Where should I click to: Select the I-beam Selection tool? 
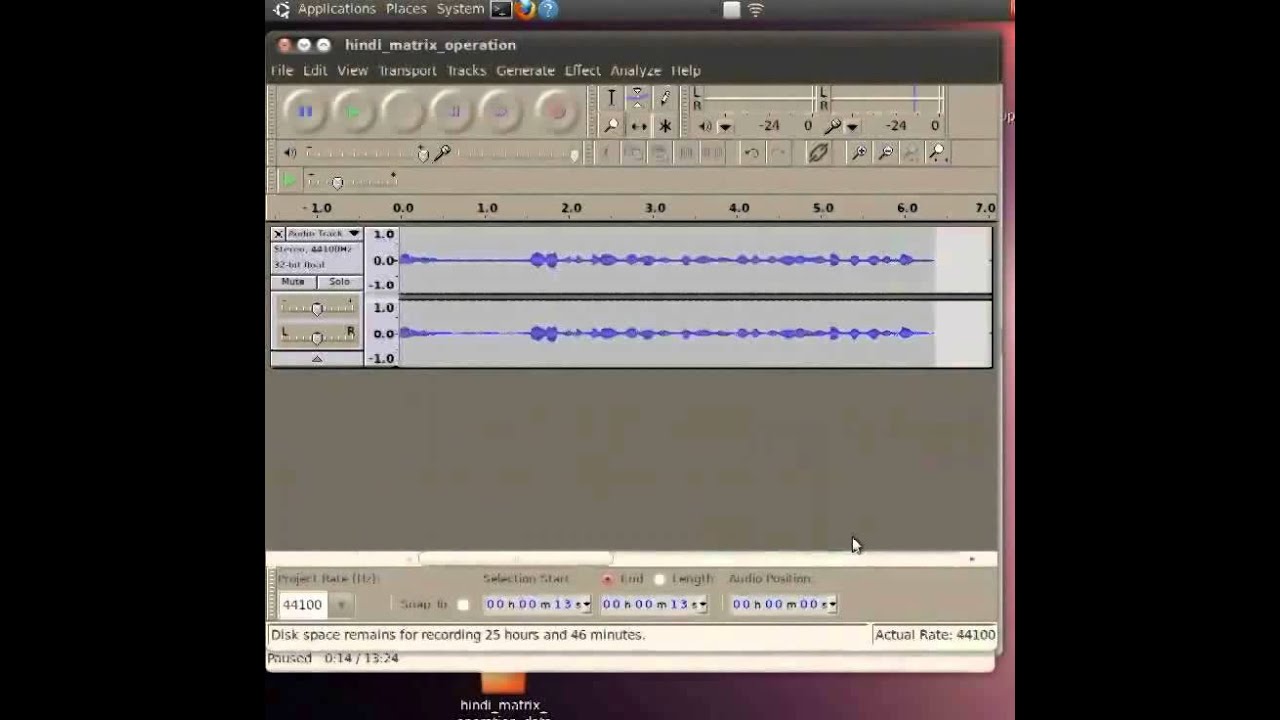(x=611, y=98)
